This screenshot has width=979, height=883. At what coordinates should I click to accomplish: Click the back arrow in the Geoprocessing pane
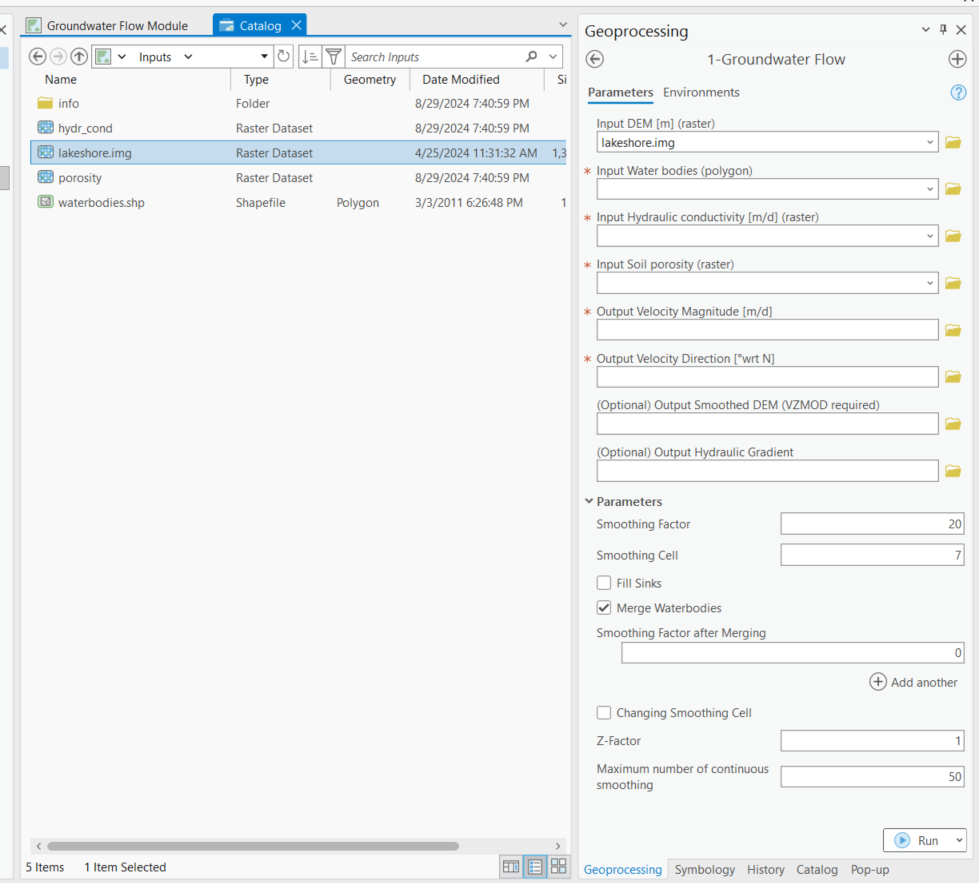[x=595, y=59]
